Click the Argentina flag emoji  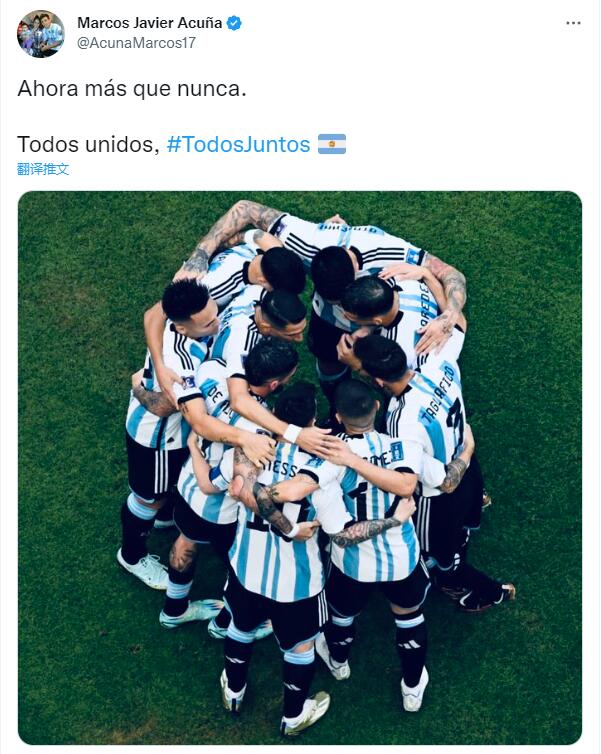coord(332,144)
